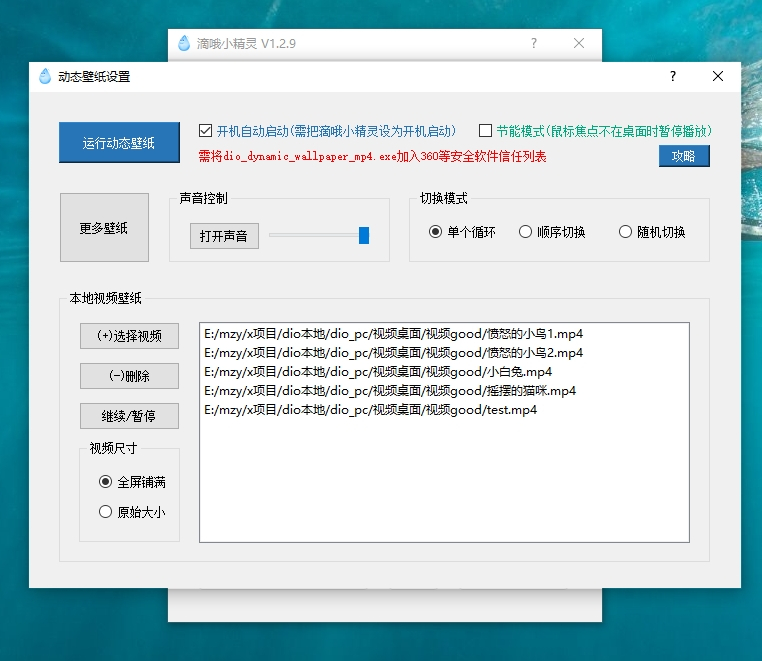Click the water drop icon in 动态壁纸设置 title bar
Screen dimensions: 762x661
point(45,76)
